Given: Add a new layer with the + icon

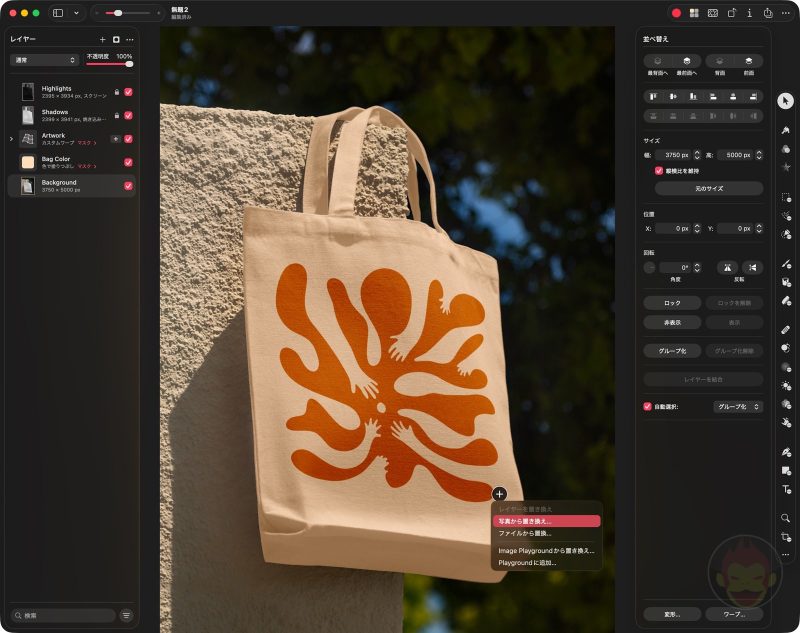Looking at the screenshot, I should (103, 39).
